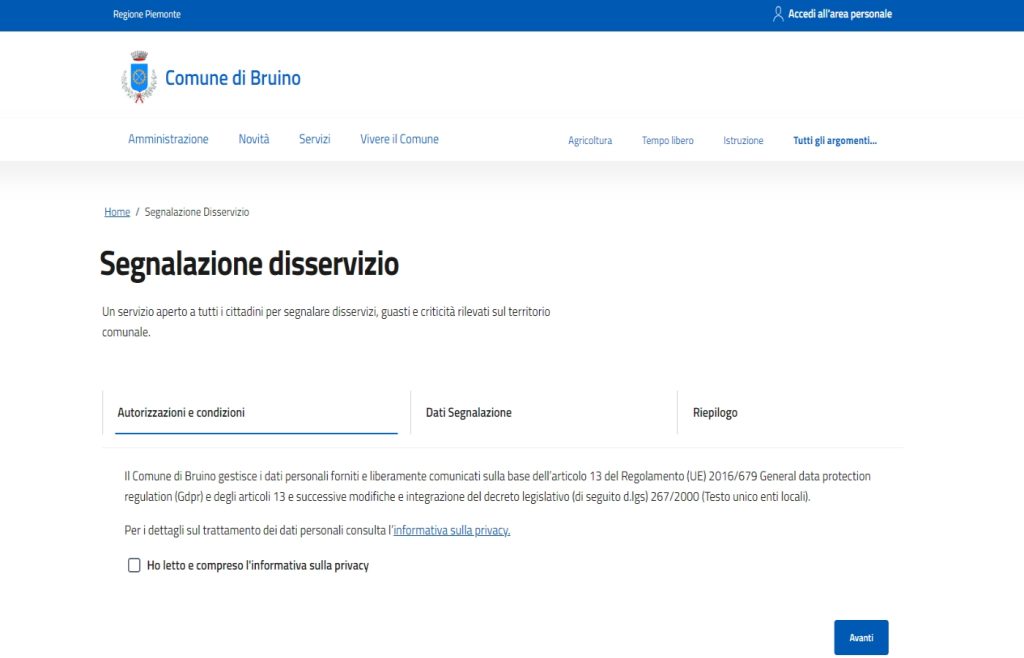Show all topics via Tutti gli argomenti

click(834, 141)
